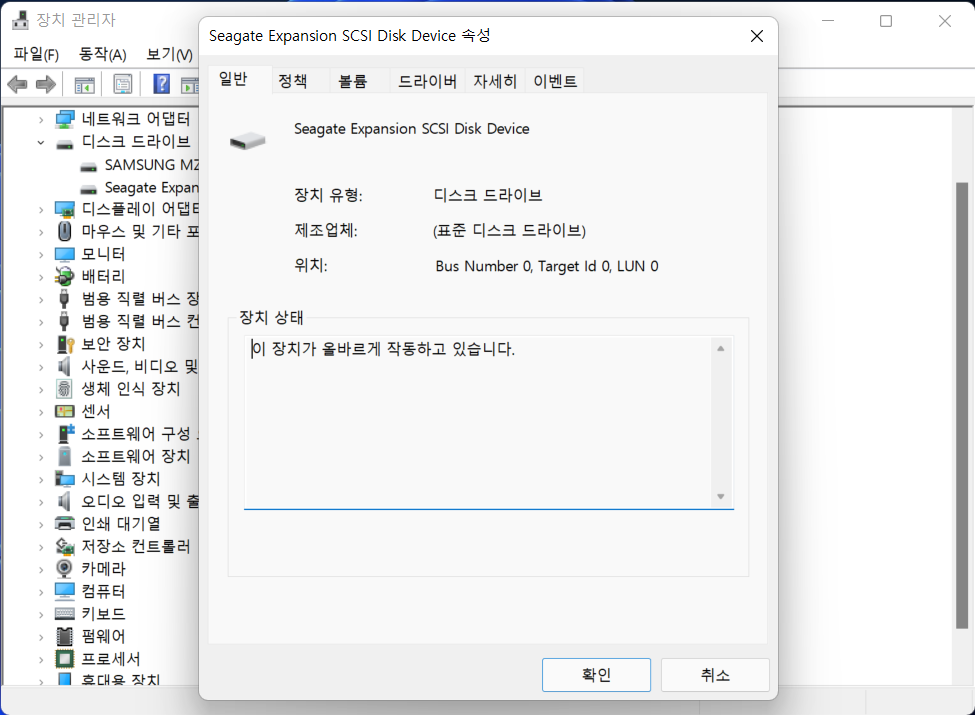This screenshot has width=975, height=715.
Task: Close the Seagate properties dialog
Action: tap(757, 36)
